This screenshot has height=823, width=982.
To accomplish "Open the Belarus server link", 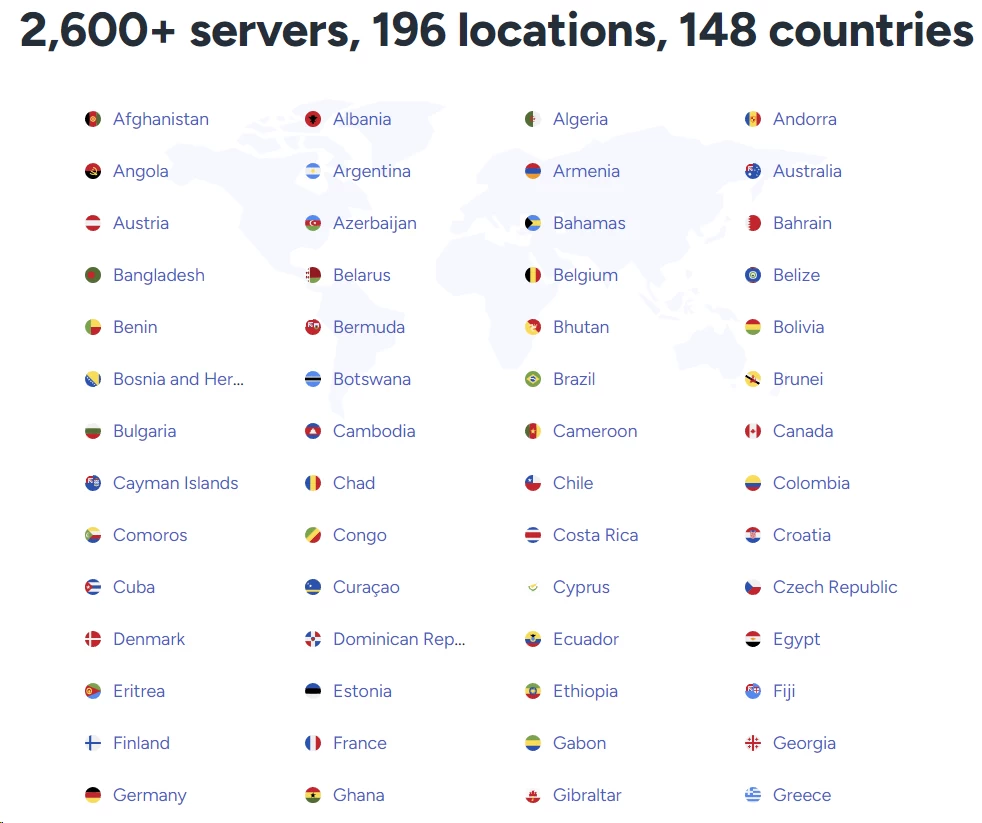I will point(361,275).
